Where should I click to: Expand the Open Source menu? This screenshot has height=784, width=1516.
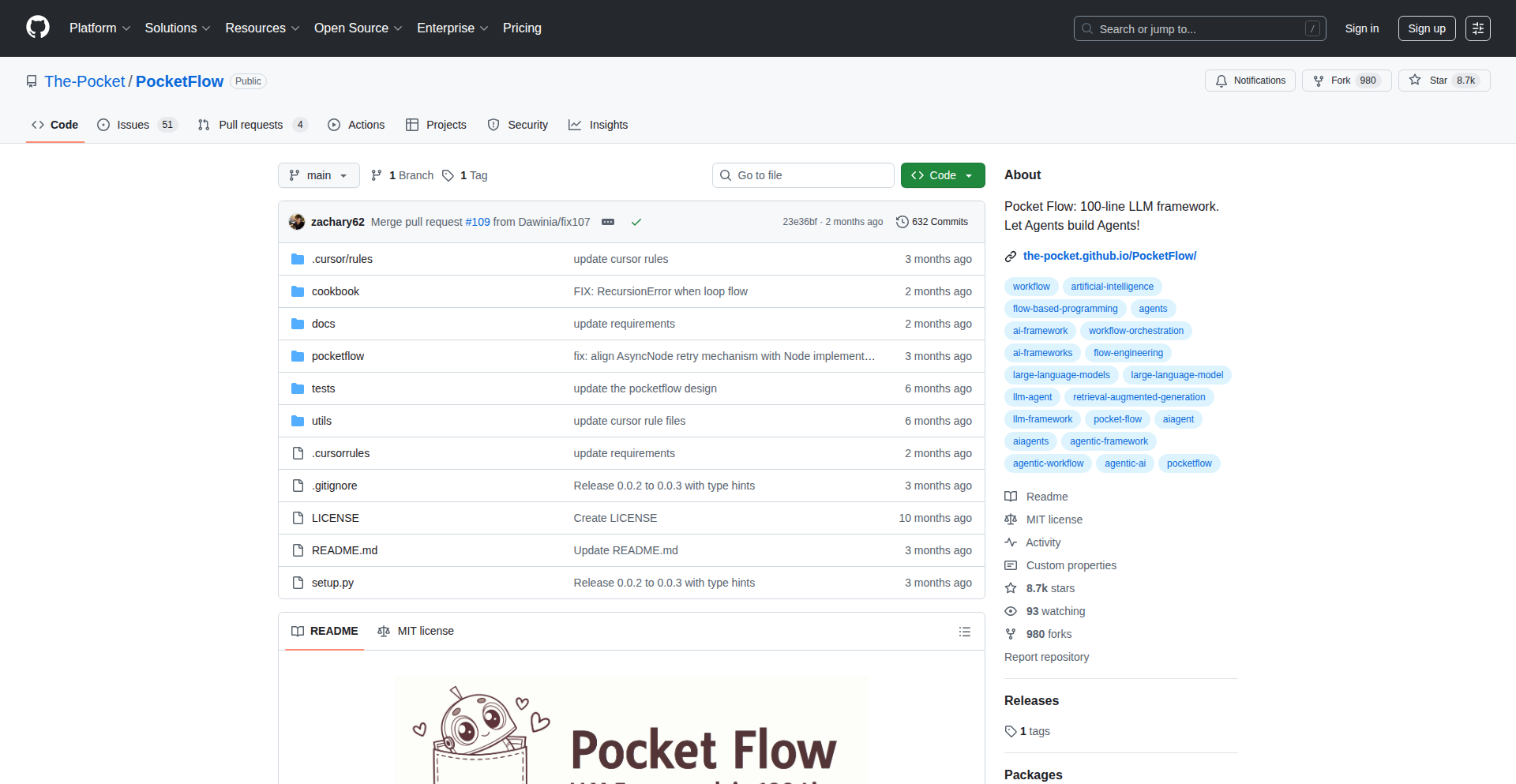coord(358,28)
